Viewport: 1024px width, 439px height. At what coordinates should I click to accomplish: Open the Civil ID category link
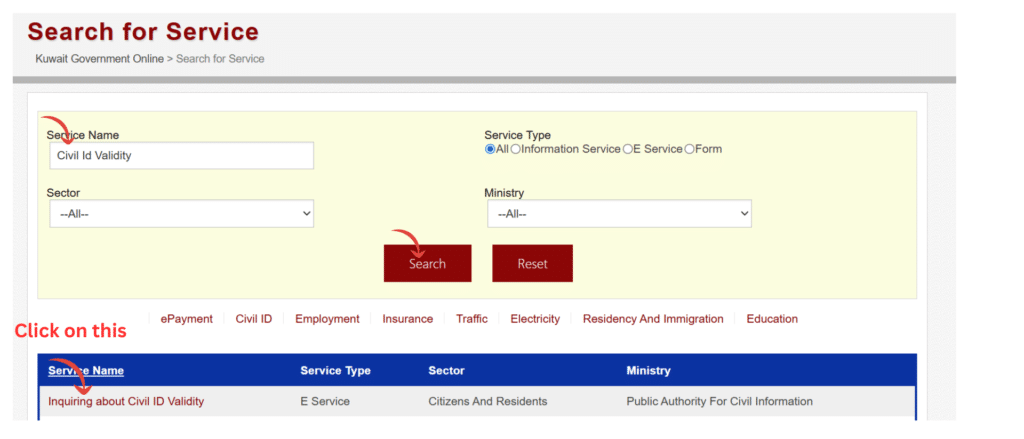click(x=254, y=319)
